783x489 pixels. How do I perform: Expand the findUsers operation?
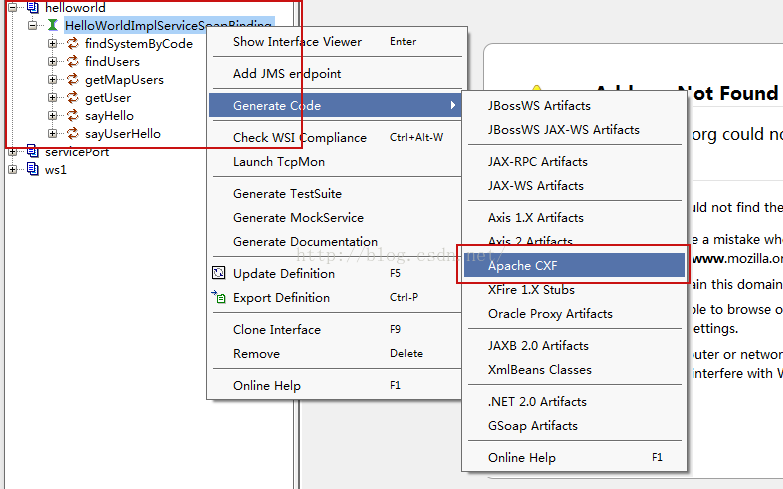point(52,61)
